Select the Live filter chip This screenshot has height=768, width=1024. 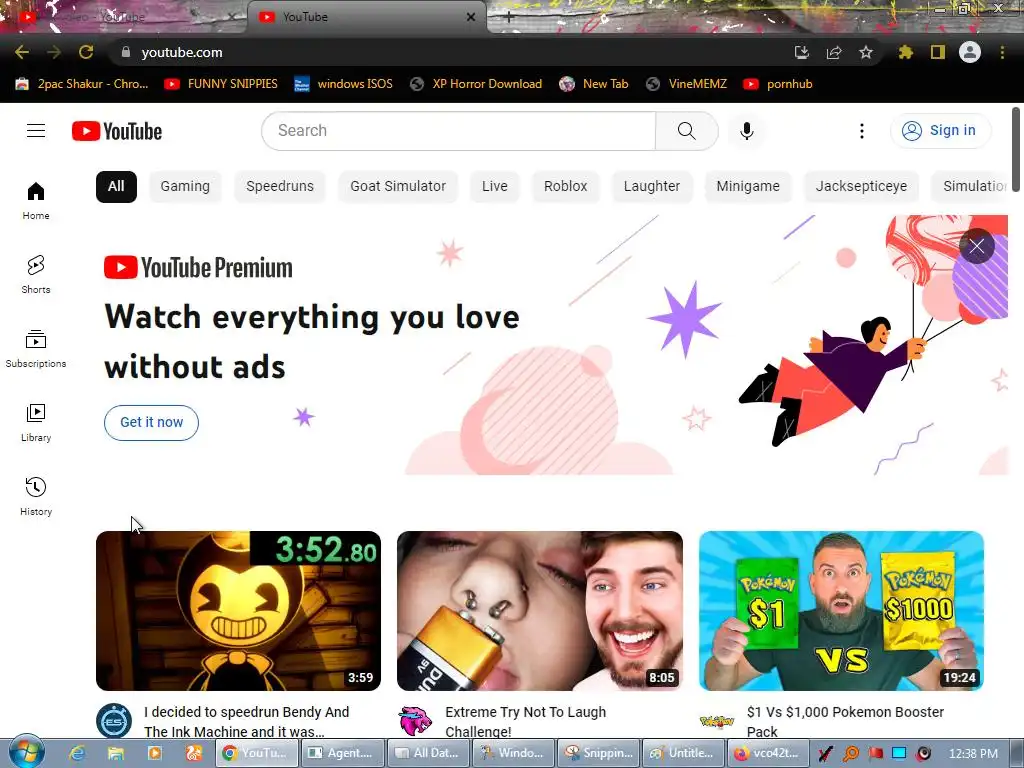pyautogui.click(x=494, y=186)
